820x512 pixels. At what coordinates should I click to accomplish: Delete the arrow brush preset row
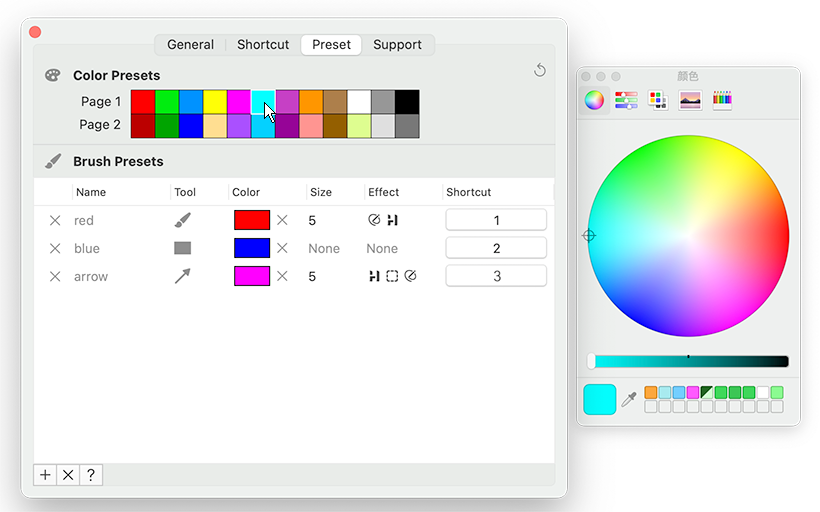(x=55, y=276)
